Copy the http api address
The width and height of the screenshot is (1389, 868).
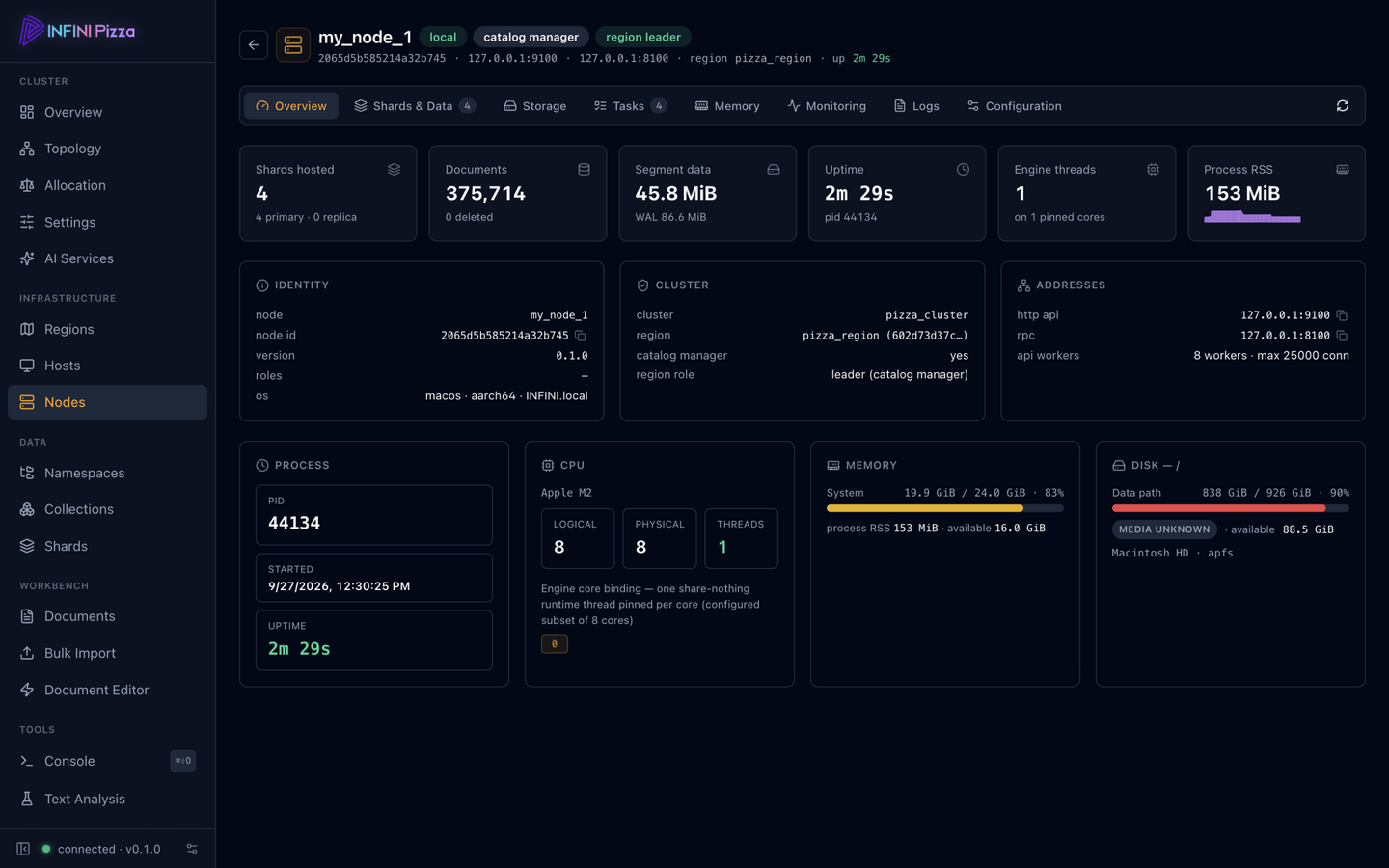(1342, 315)
